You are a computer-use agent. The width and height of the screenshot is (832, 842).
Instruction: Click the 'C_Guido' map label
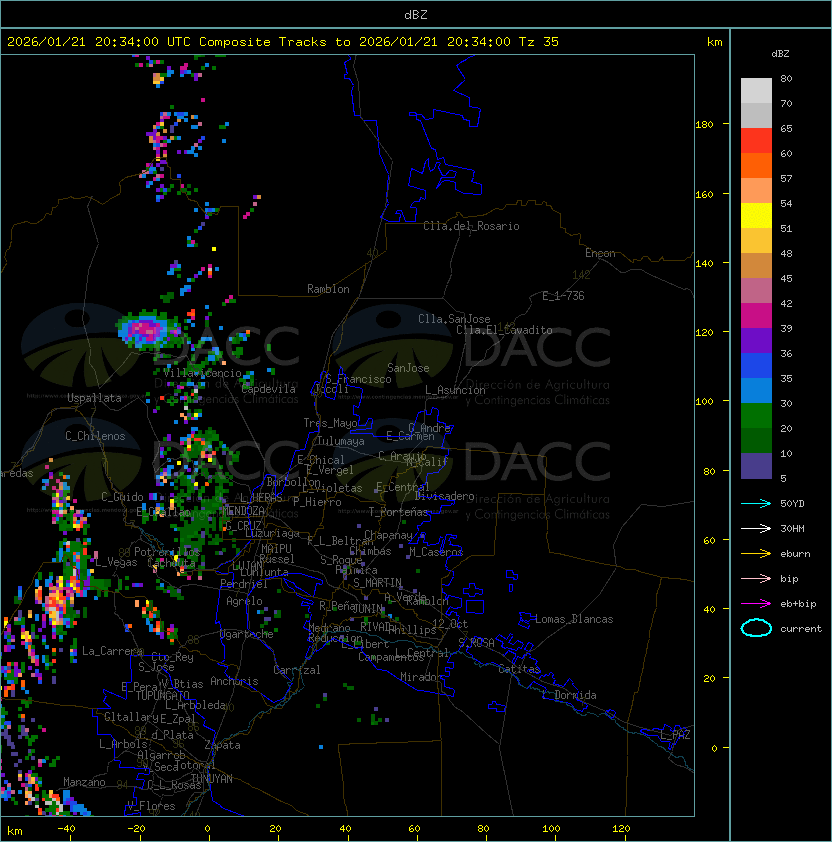(122, 497)
